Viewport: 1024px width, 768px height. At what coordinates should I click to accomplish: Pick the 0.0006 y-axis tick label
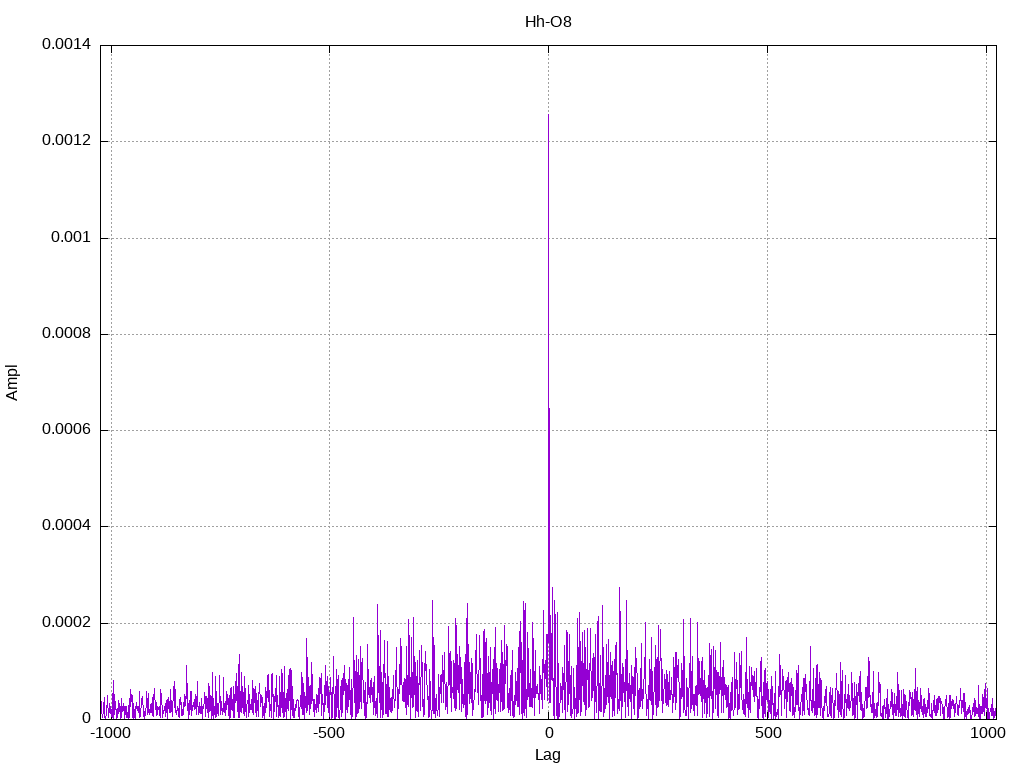(66, 430)
